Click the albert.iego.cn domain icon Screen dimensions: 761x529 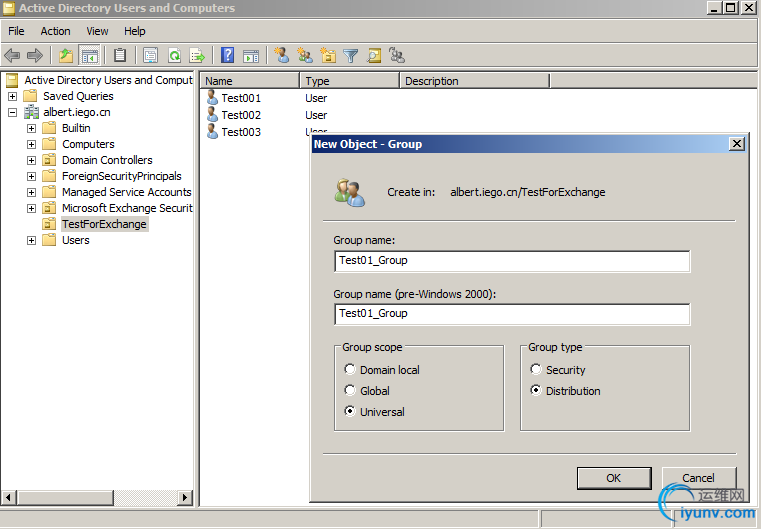[32, 112]
